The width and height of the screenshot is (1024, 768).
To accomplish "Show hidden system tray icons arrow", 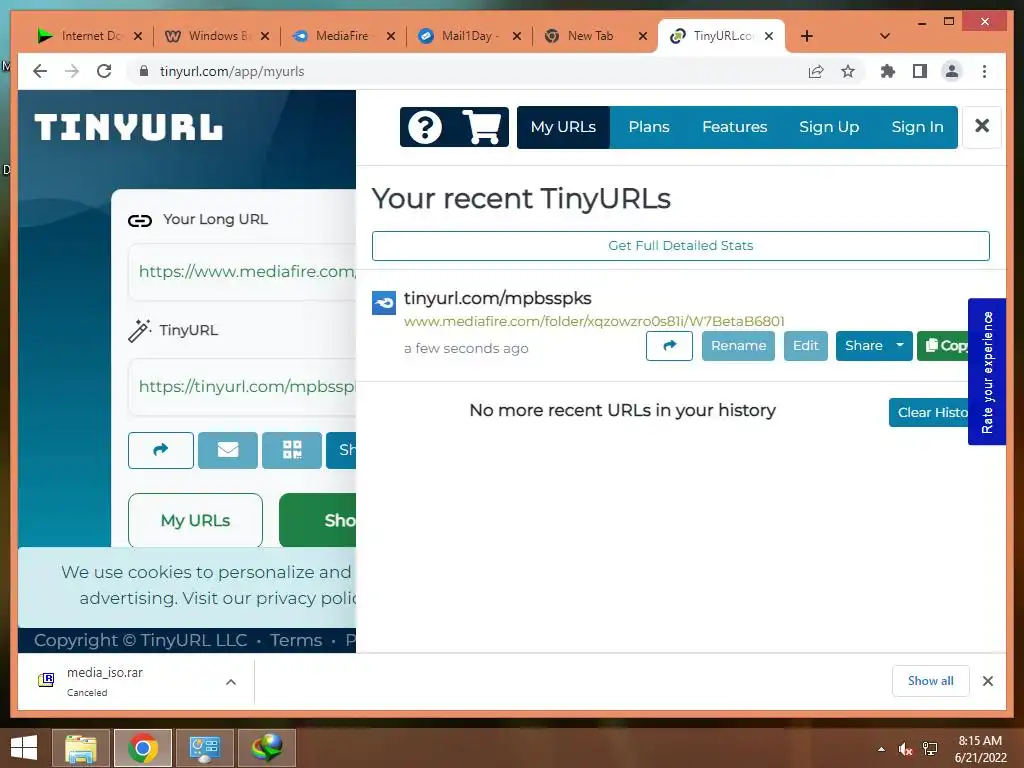I will click(881, 749).
